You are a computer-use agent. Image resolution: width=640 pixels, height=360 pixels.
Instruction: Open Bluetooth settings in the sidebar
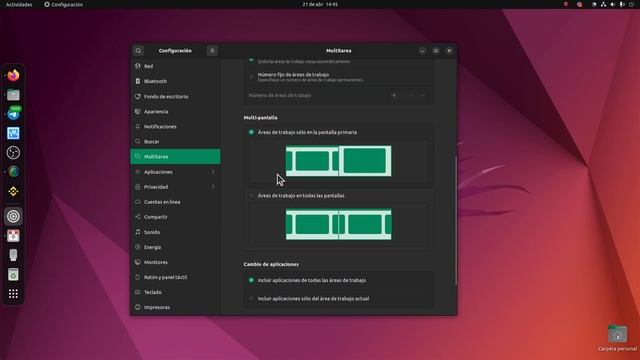coord(176,81)
